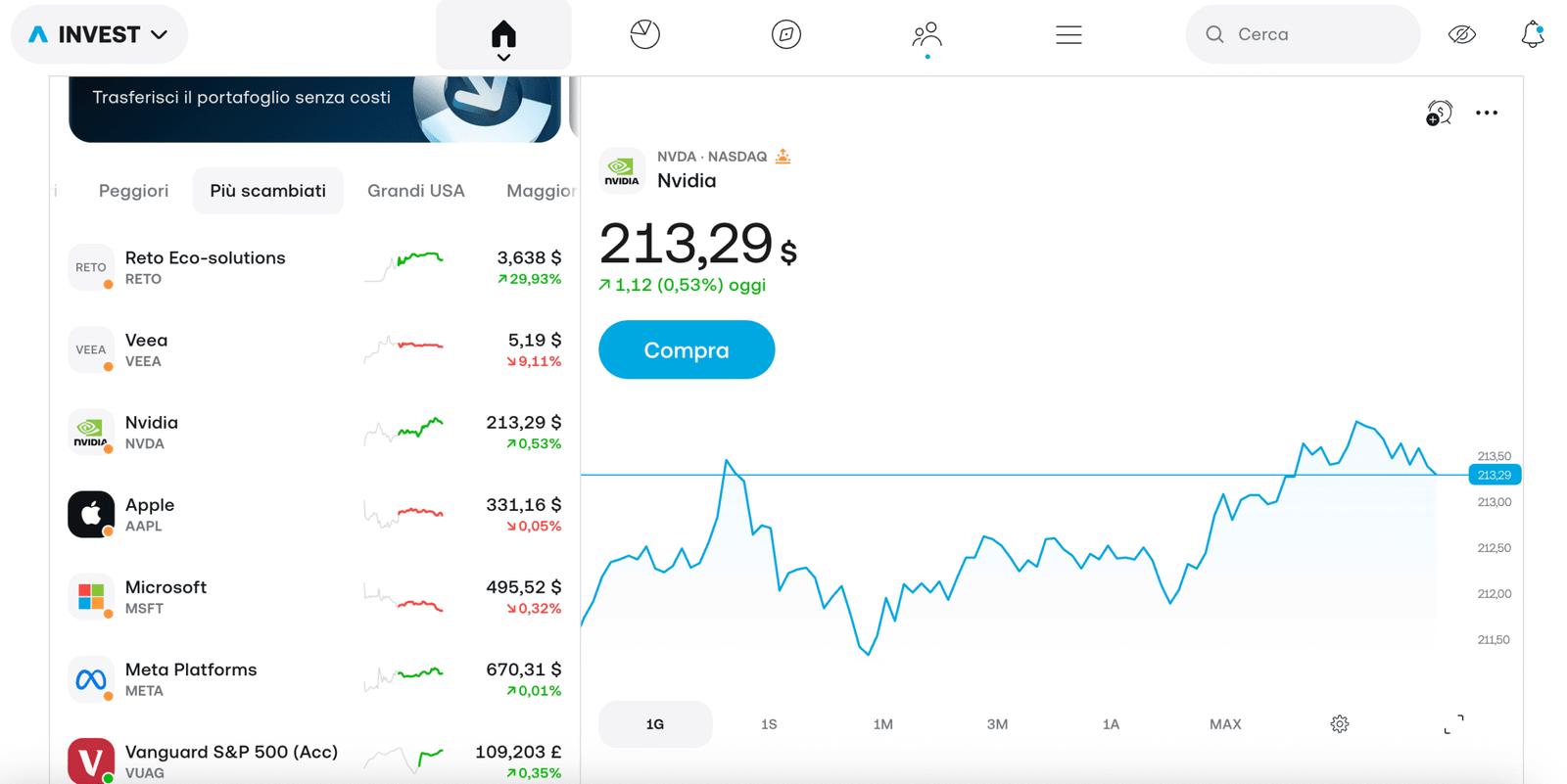Open the Apple stock row

click(x=314, y=514)
